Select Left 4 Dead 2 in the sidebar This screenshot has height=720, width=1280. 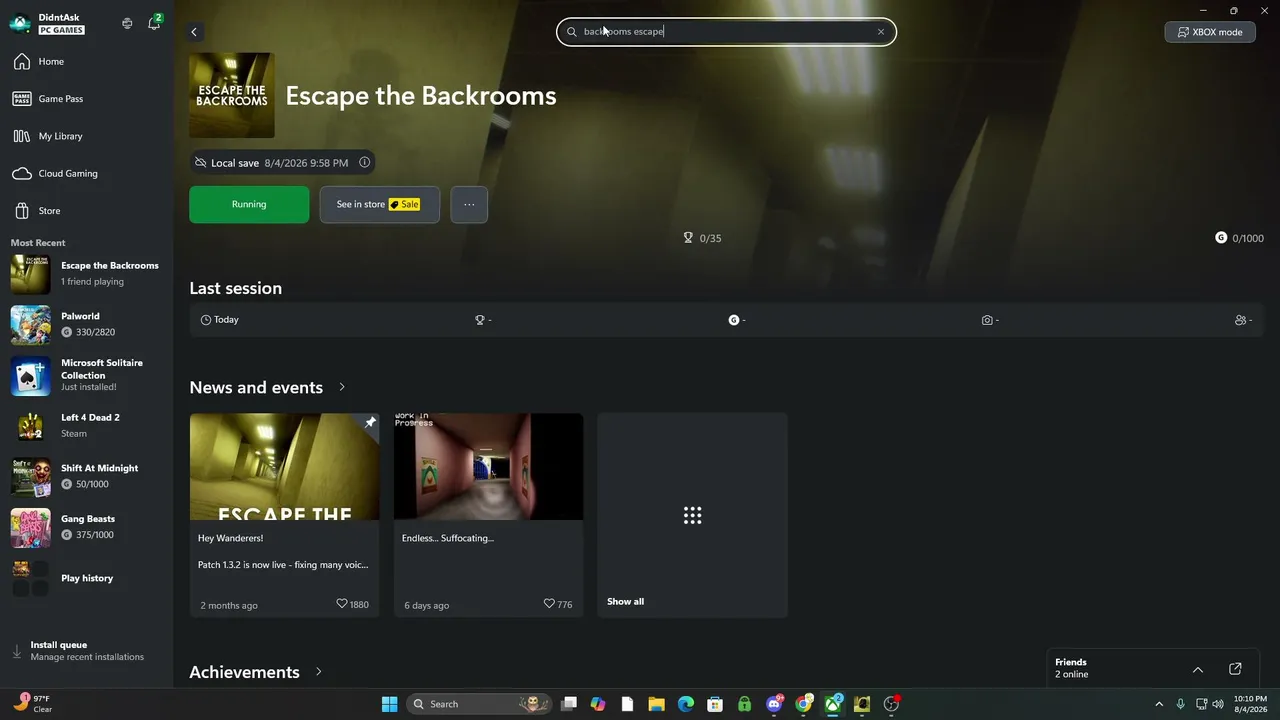(86, 426)
